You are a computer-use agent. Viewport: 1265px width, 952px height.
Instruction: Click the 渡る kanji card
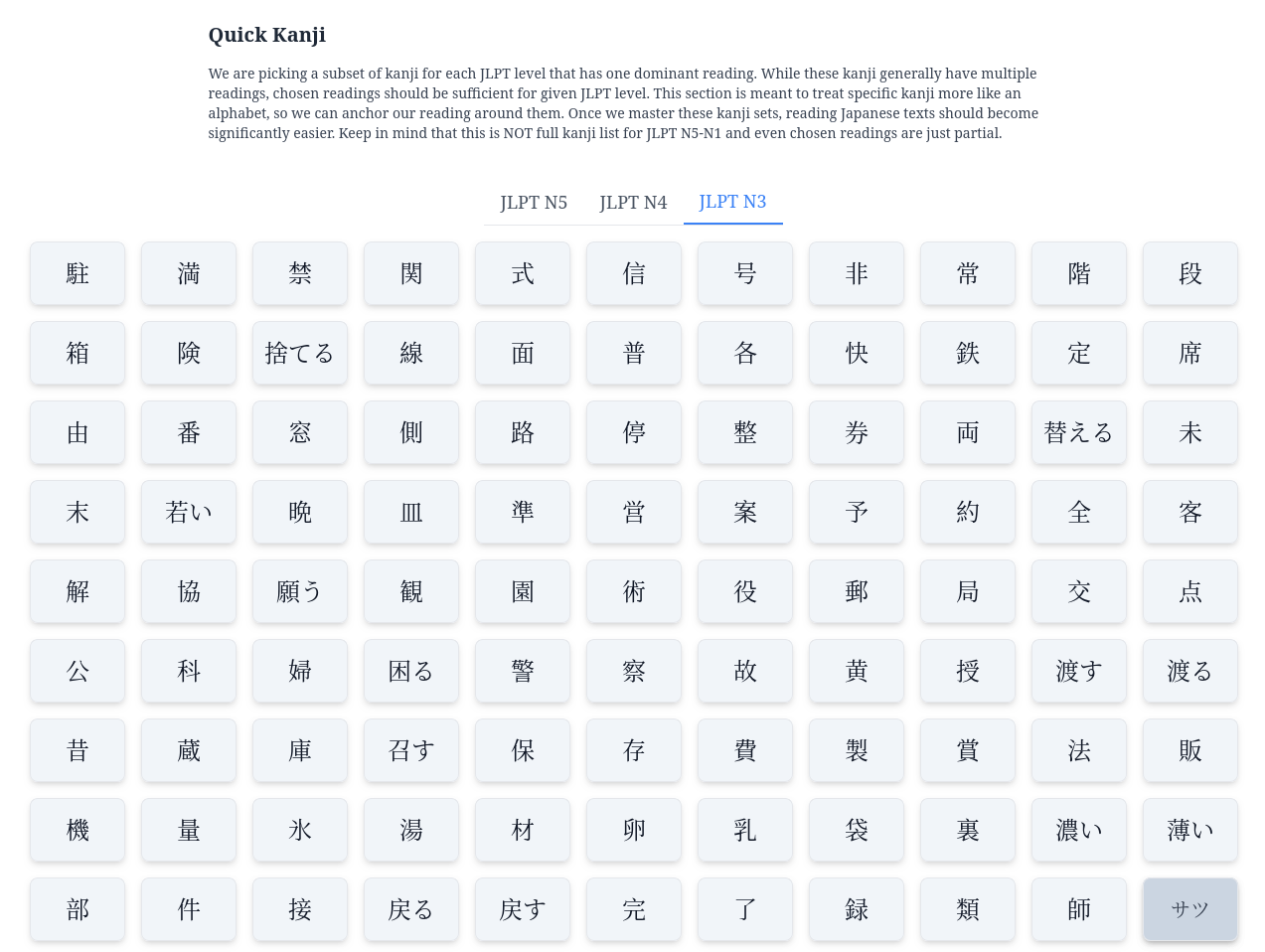1189,671
